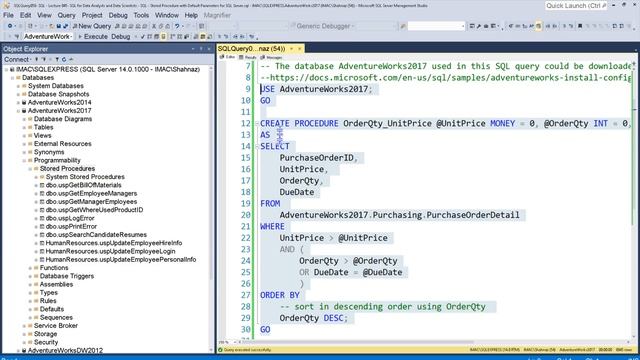Refresh the Object Explorer tree
The image size is (640, 360).
click(64, 60)
